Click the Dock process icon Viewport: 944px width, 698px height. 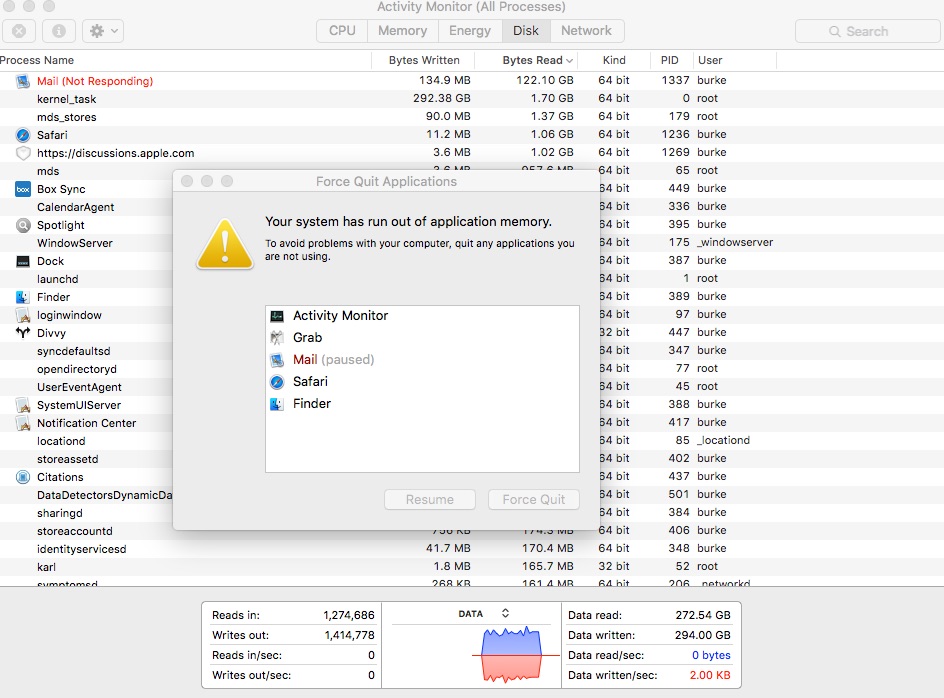pyautogui.click(x=23, y=261)
